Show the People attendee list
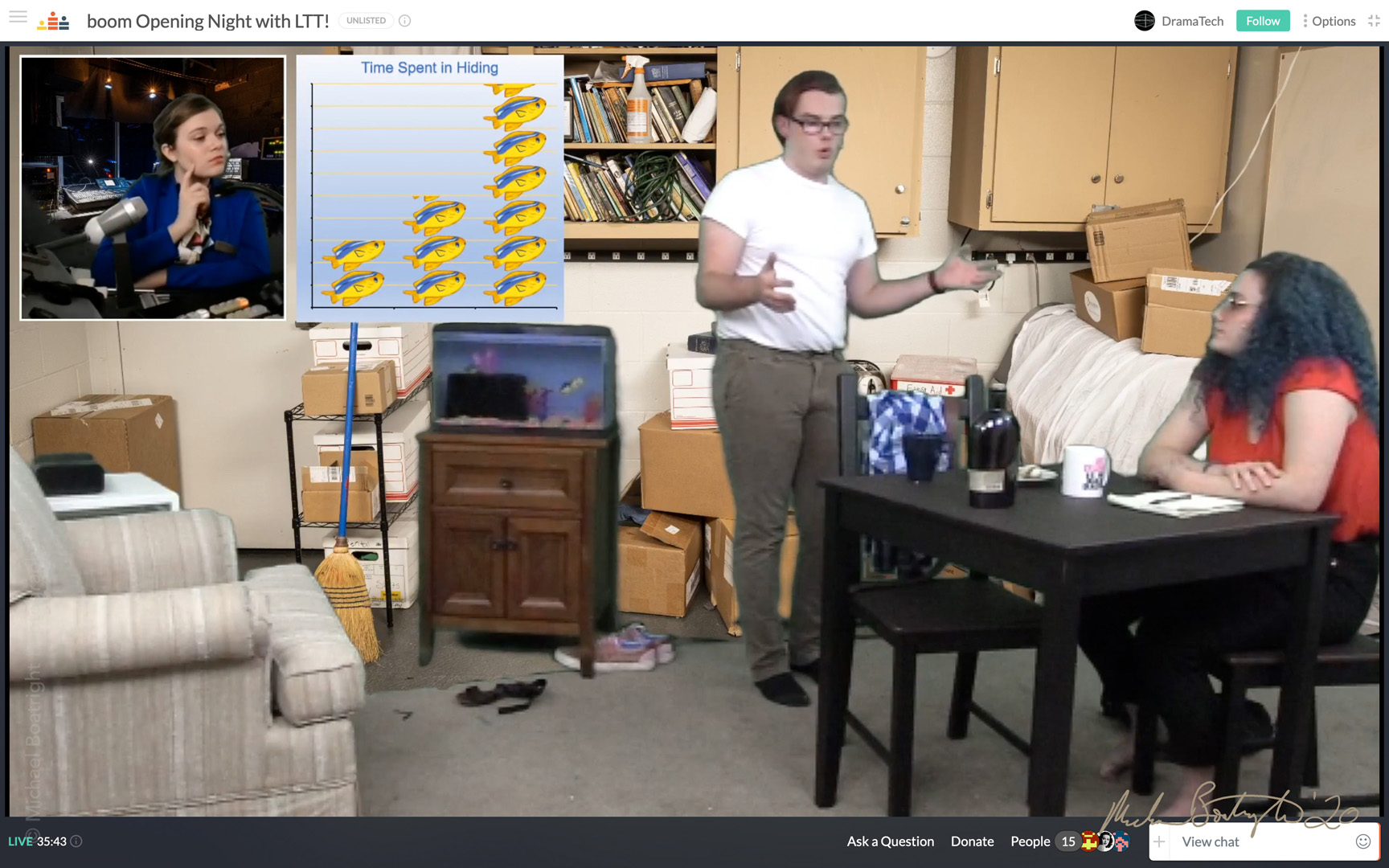 pos(1030,841)
